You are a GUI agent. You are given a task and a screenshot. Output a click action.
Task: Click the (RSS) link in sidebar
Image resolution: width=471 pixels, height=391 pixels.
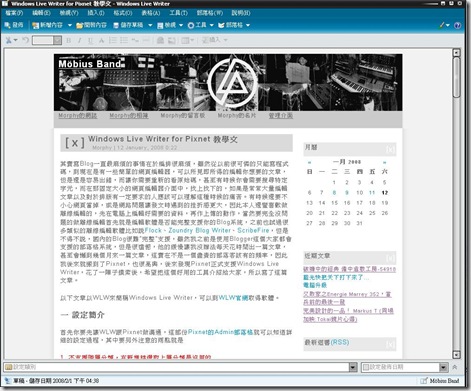point(339,342)
